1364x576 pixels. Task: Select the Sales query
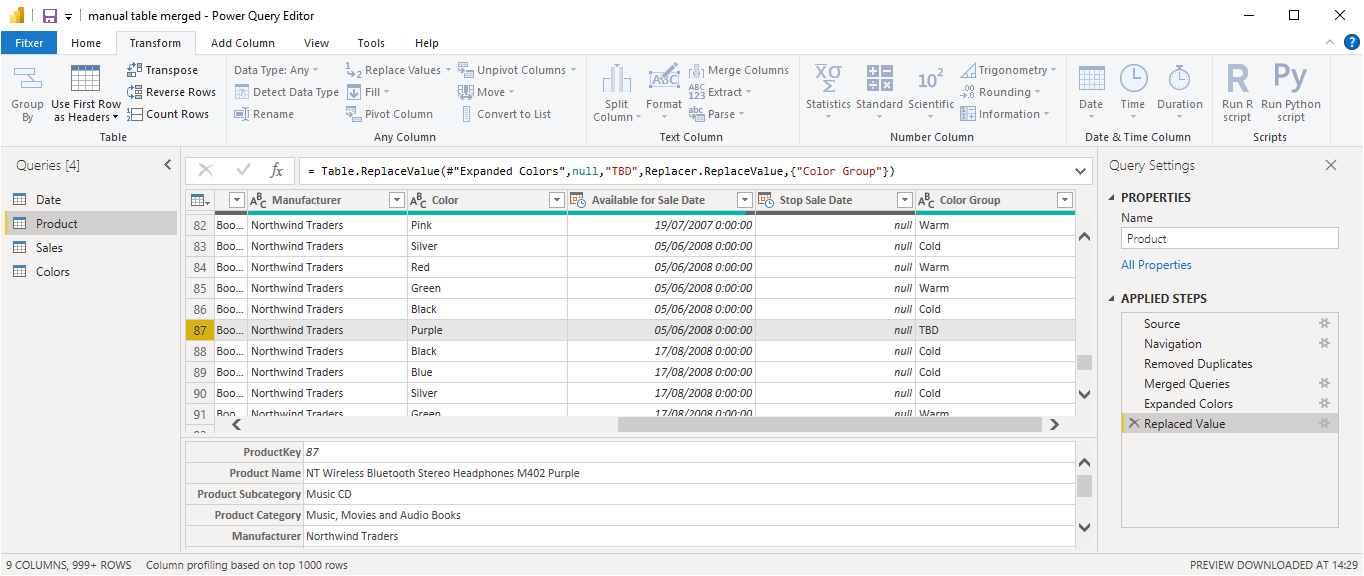(49, 248)
